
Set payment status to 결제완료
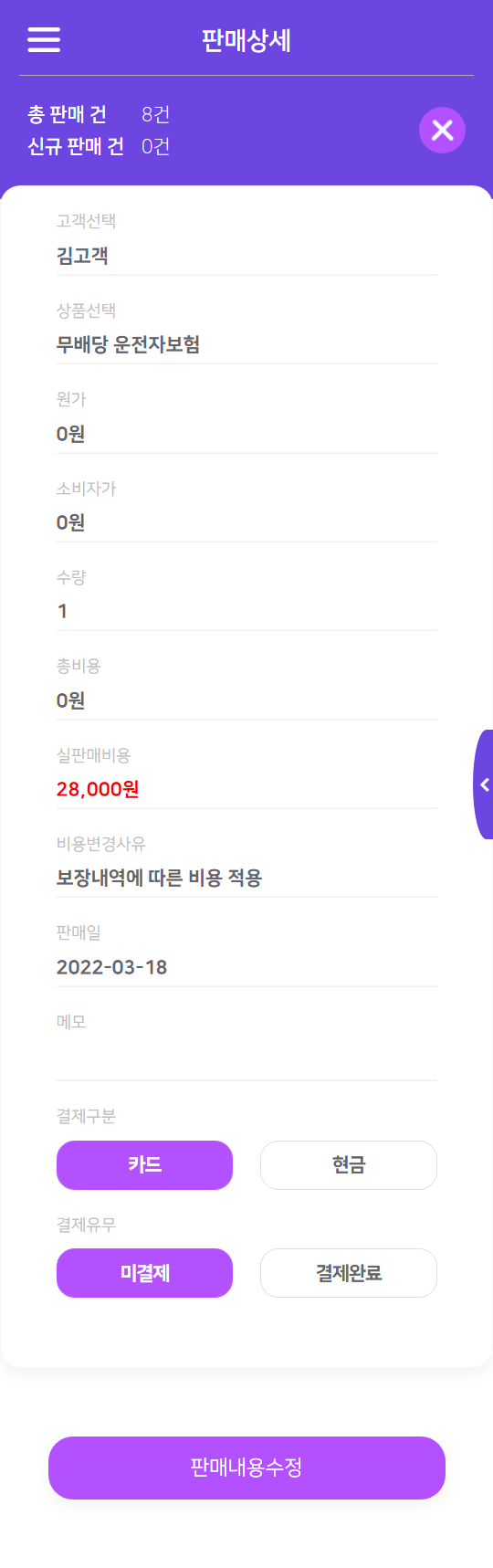click(349, 1273)
